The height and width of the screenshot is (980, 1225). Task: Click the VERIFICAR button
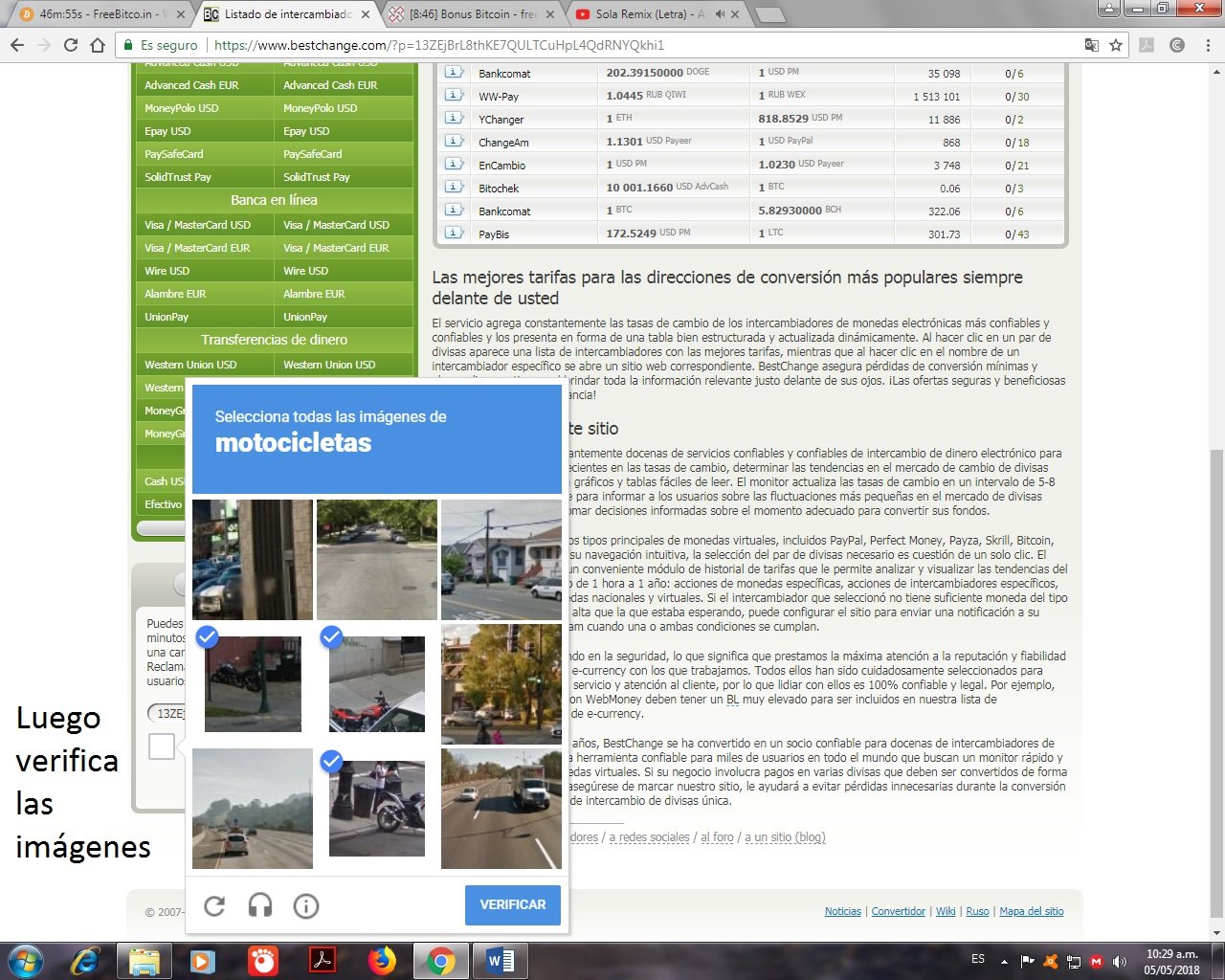513,904
